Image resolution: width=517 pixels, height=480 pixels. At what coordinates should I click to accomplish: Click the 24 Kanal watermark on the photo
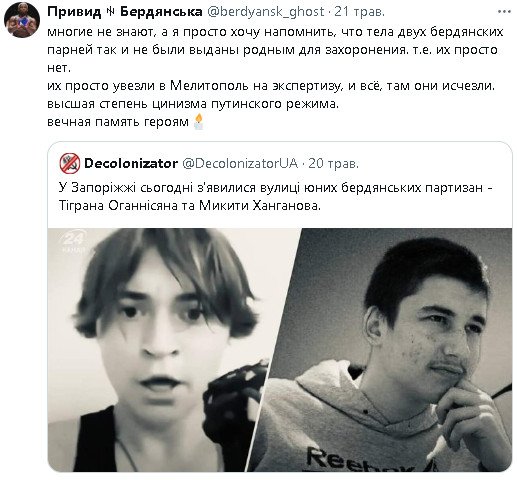[x=74, y=242]
